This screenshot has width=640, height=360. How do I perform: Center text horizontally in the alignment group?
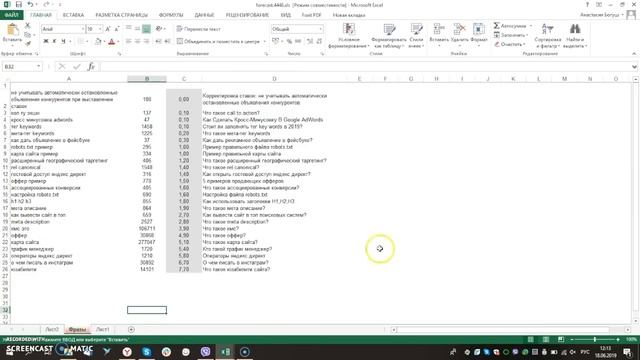[x=138, y=41]
